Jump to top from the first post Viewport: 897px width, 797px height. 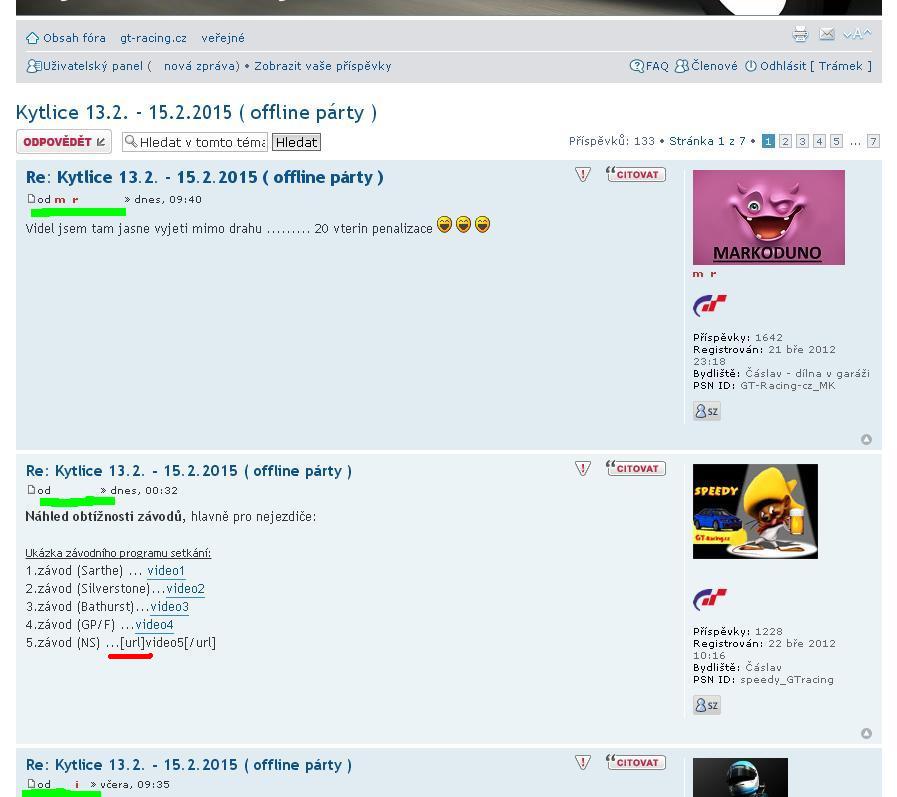coord(866,439)
